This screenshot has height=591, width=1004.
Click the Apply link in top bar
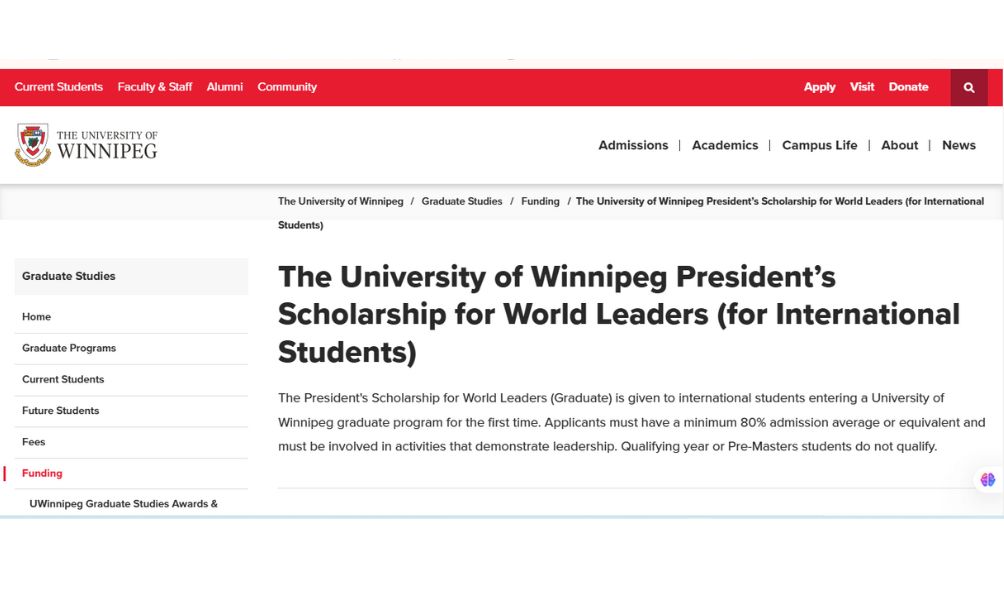click(x=819, y=87)
